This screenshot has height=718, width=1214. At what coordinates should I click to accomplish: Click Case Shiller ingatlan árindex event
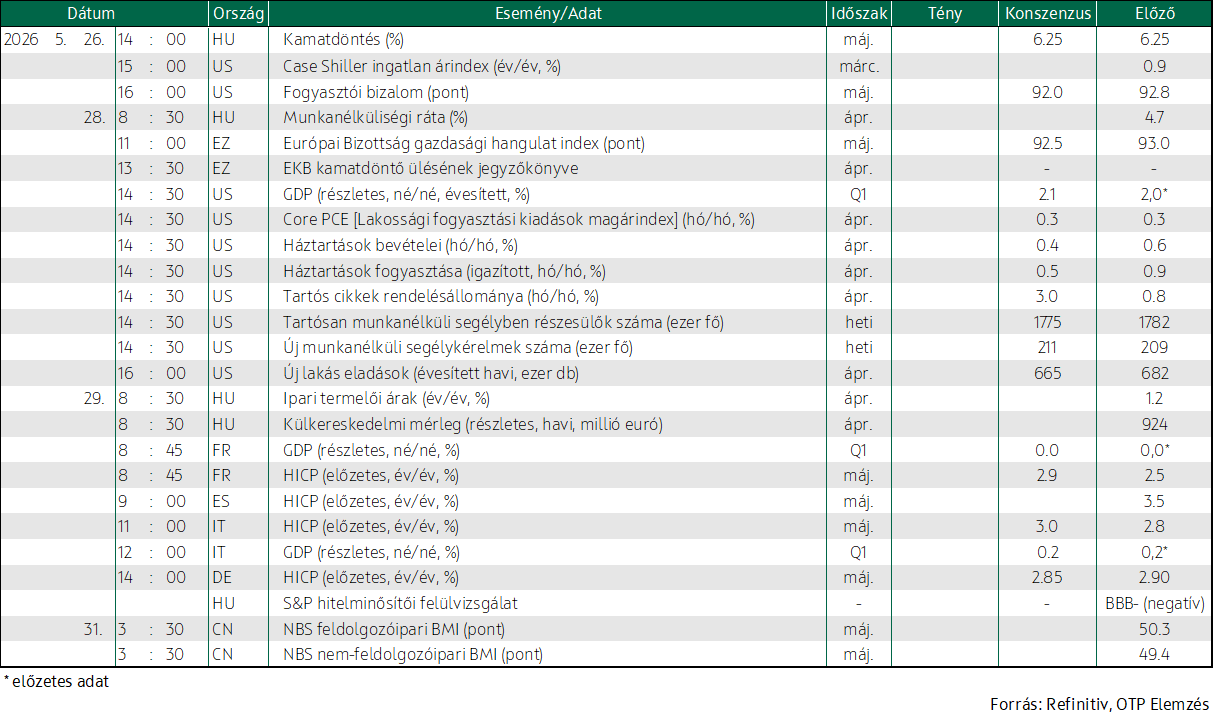tap(421, 66)
